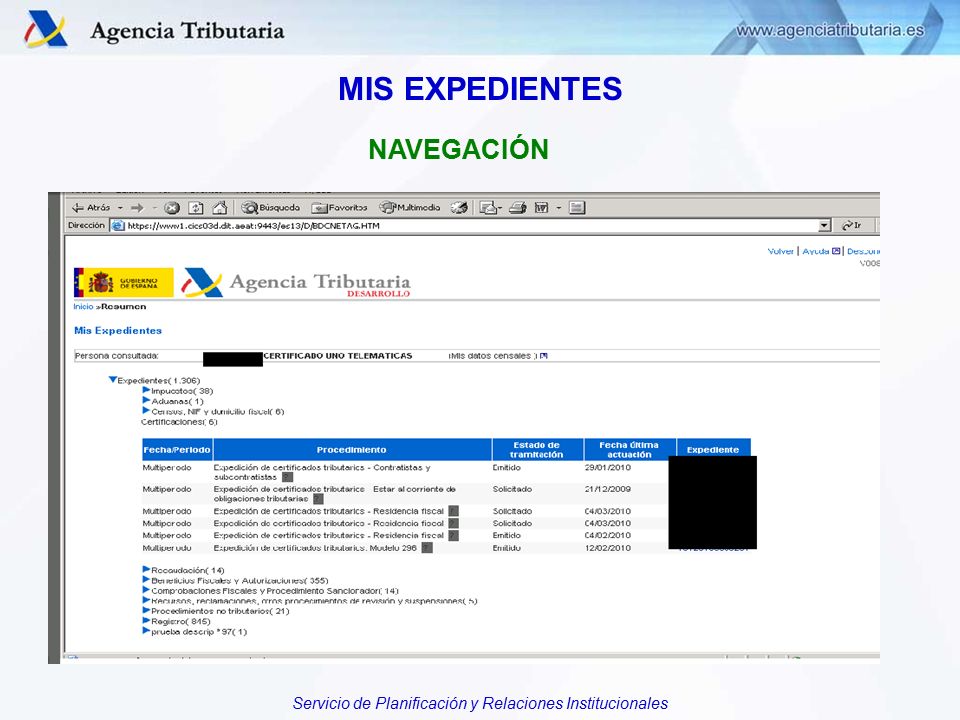960x720 pixels.
Task: Click the Expediente column header
Action: click(x=713, y=449)
